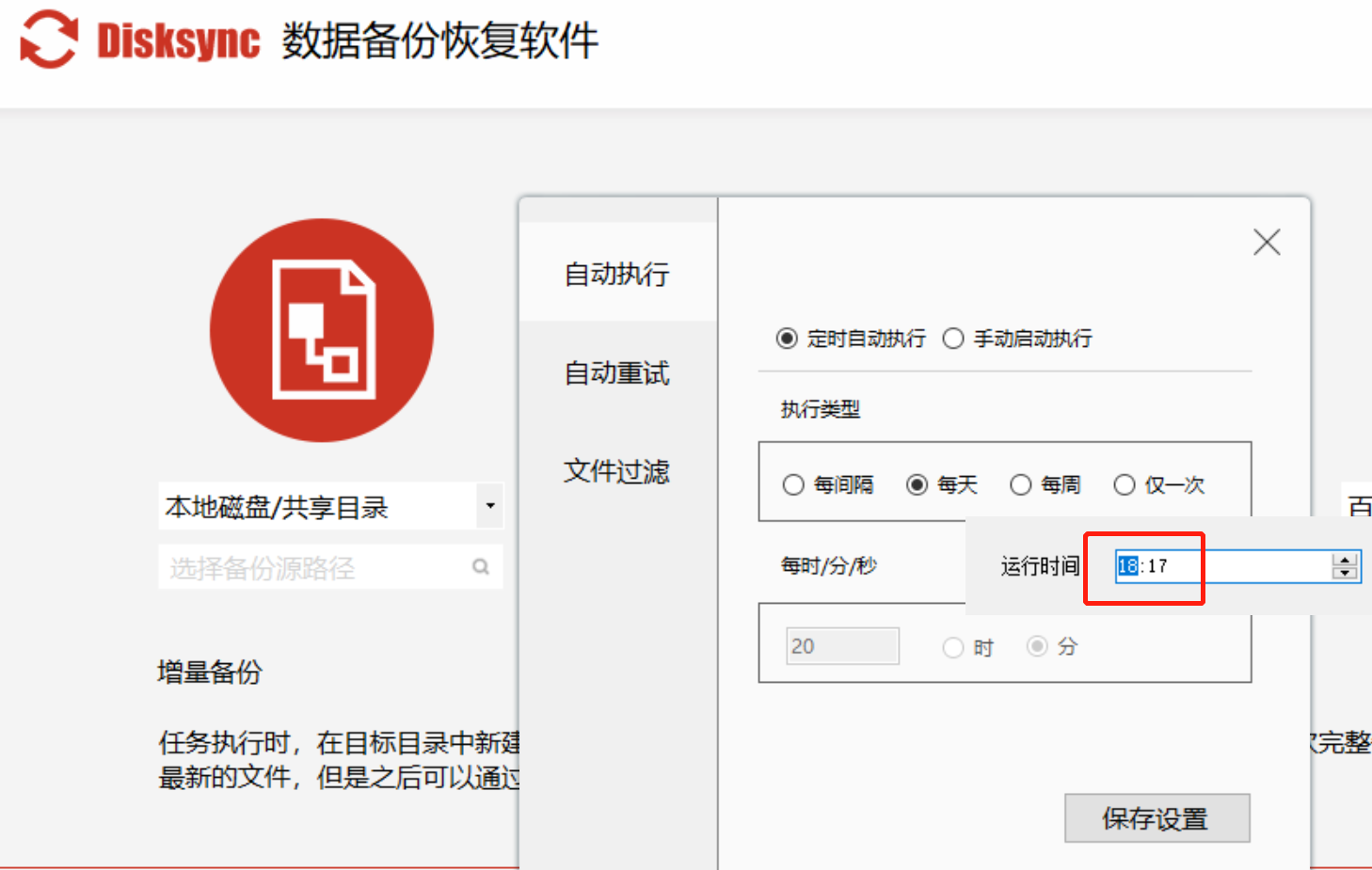1372x870 pixels.
Task: Choose 仅一次 execution type
Action: 1125,484
